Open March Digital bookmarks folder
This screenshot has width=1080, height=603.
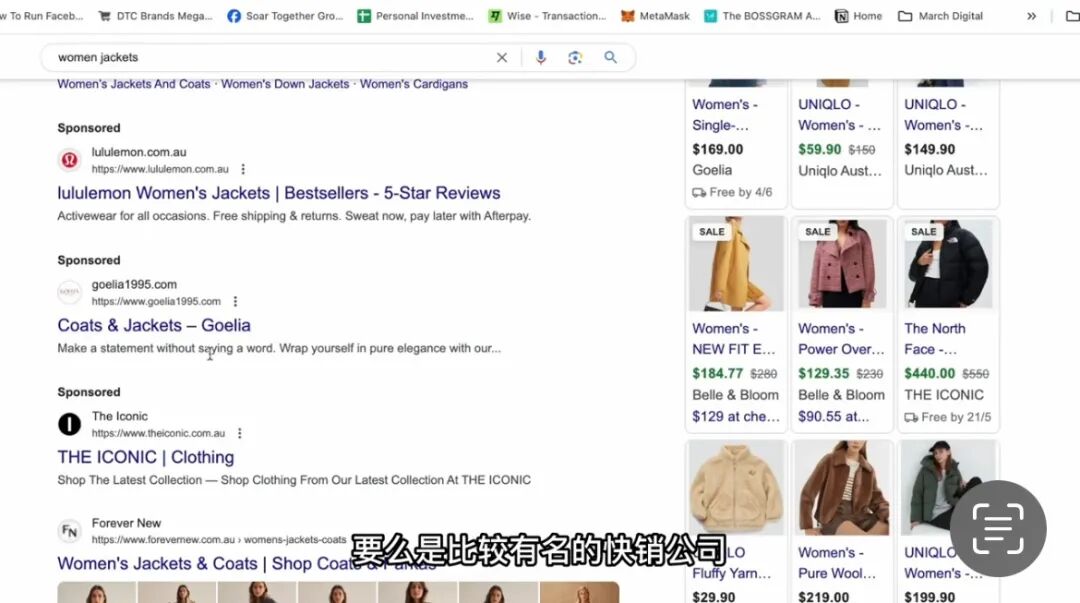pos(941,16)
